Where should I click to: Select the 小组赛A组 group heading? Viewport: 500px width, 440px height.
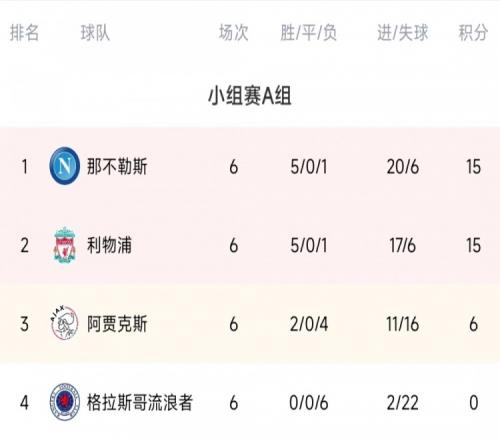pyautogui.click(x=250, y=96)
